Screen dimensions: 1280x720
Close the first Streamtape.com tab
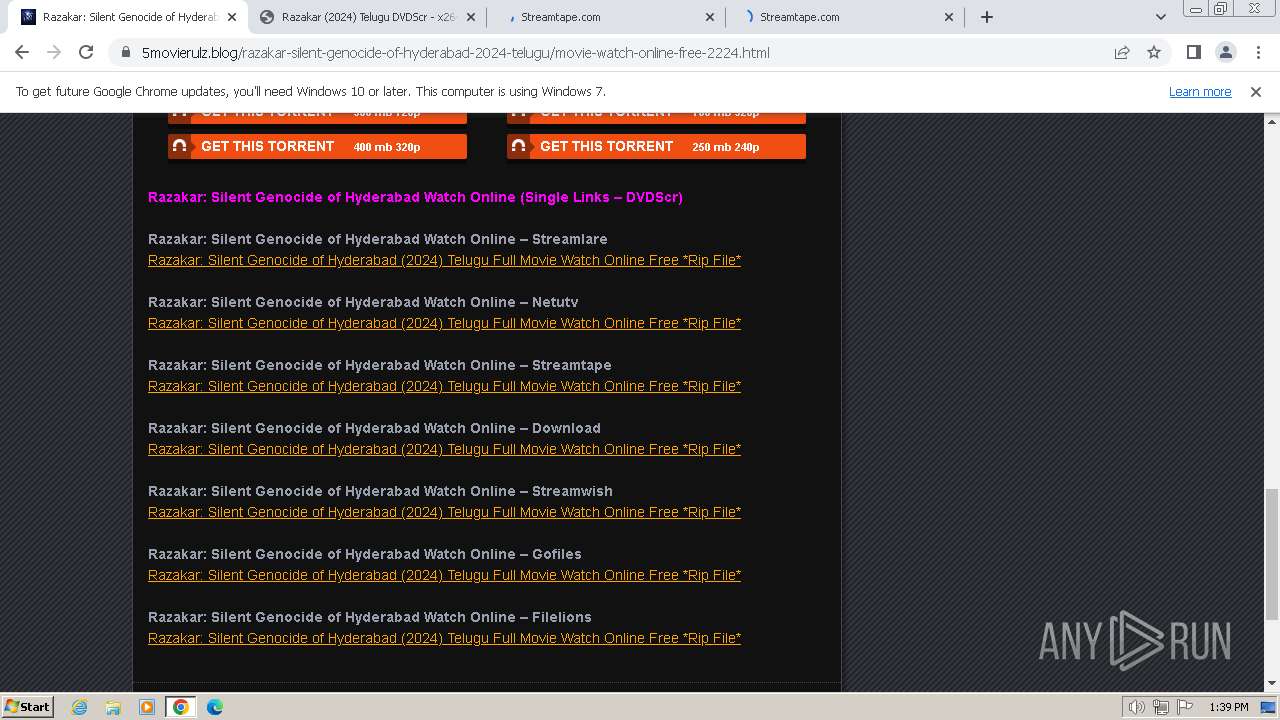click(710, 17)
